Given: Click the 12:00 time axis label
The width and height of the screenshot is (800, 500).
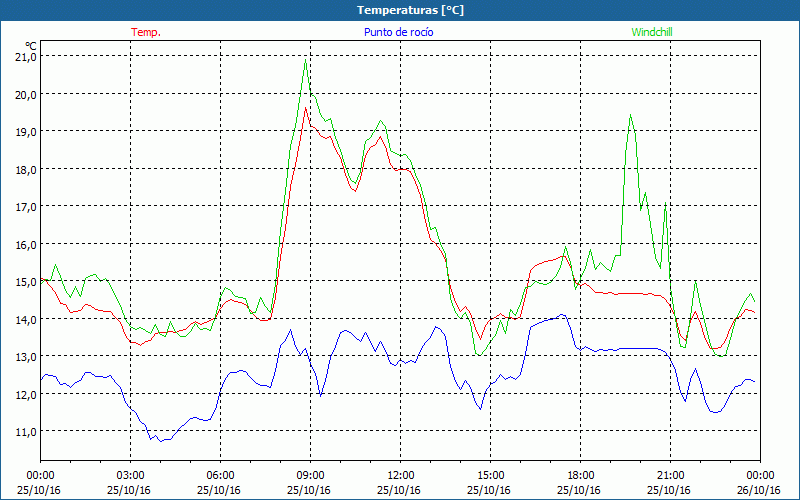Looking at the screenshot, I should (x=401, y=475).
